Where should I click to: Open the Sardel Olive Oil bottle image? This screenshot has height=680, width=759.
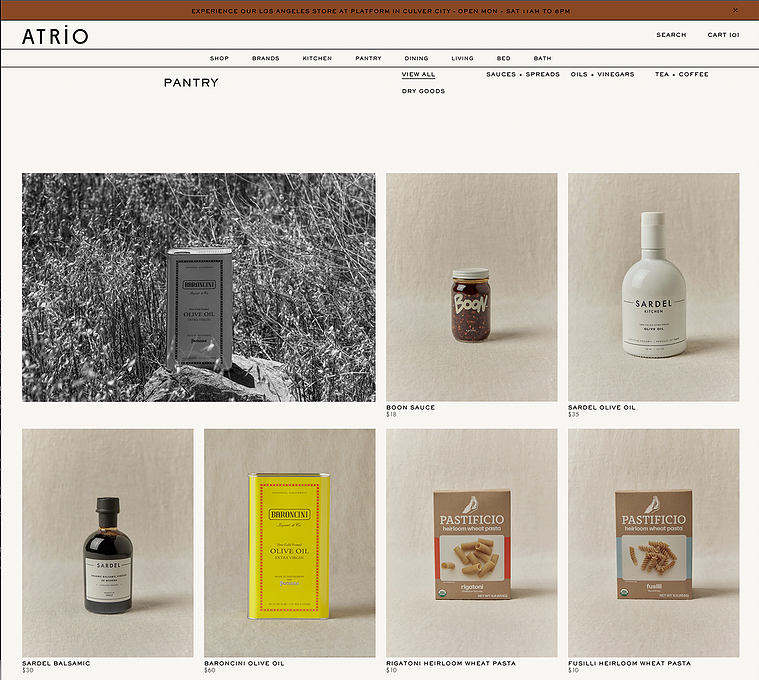pyautogui.click(x=653, y=287)
